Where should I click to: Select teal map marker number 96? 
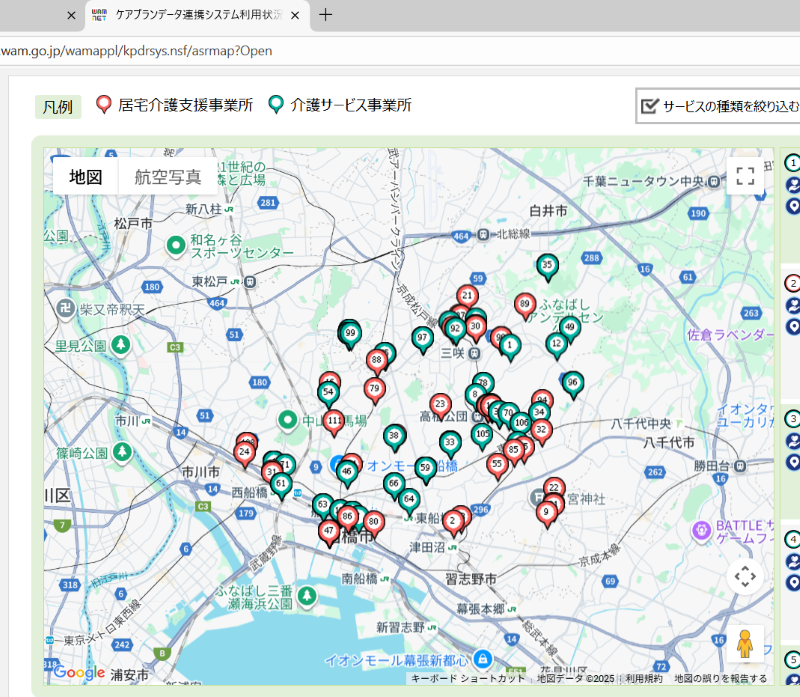pos(572,383)
